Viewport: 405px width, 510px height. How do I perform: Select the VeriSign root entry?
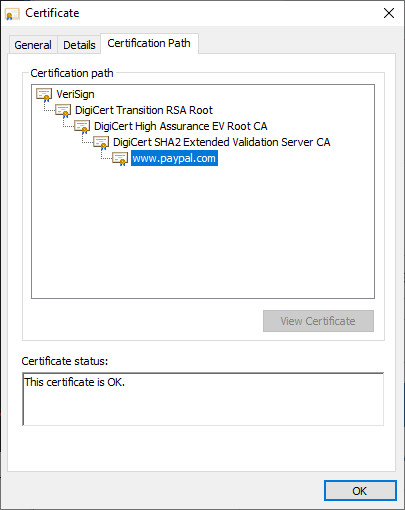coord(75,94)
